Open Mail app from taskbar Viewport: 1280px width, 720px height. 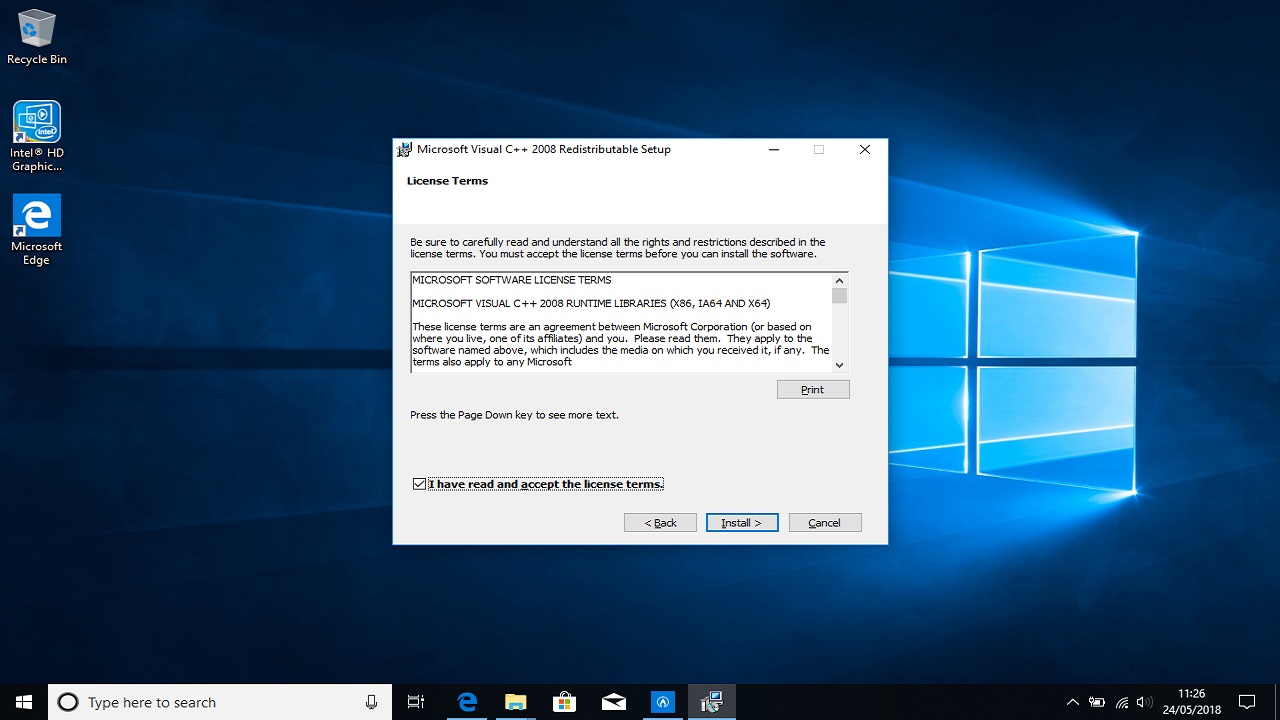[613, 702]
